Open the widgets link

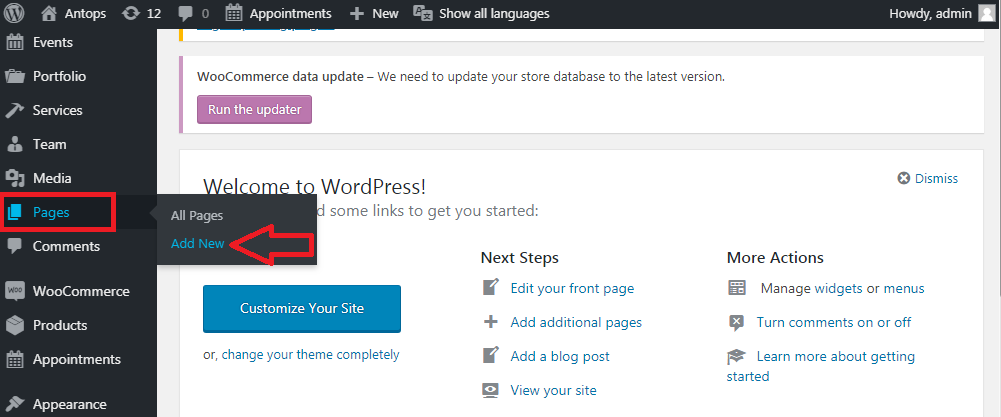pyautogui.click(x=838, y=289)
